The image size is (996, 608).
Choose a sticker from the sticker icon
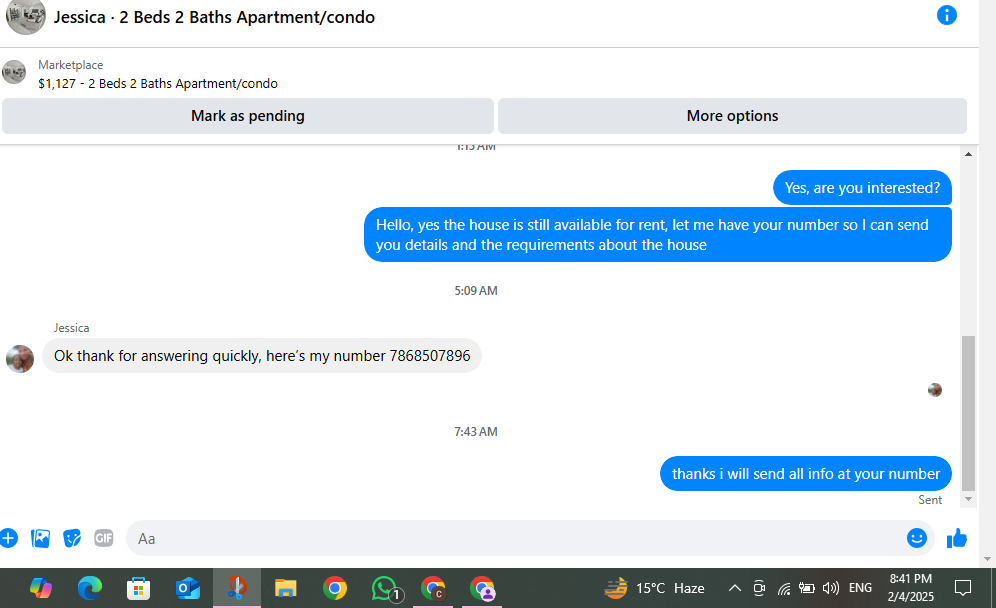72,538
